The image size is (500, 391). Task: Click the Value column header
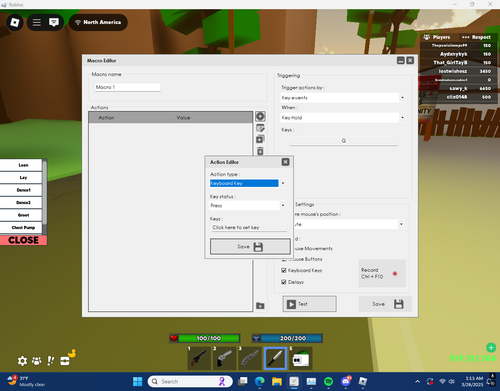[183, 118]
